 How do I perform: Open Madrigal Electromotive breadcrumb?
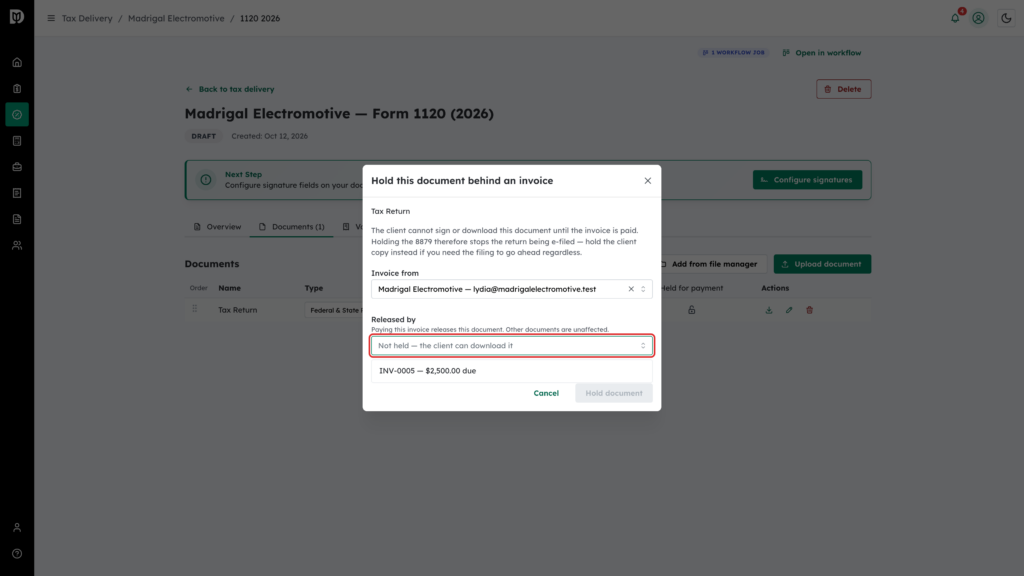click(x=176, y=18)
